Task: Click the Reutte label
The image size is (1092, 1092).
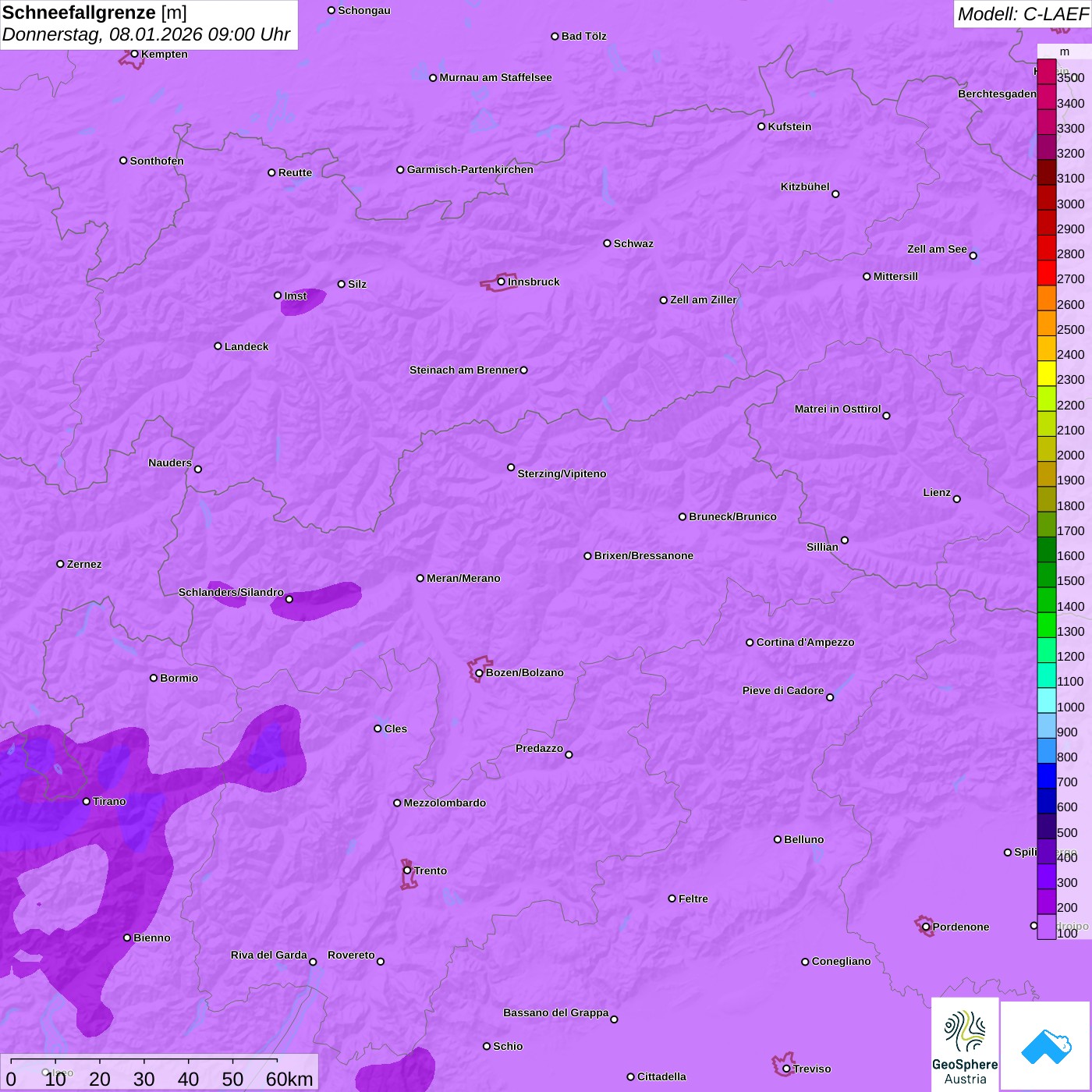Action: [x=295, y=172]
